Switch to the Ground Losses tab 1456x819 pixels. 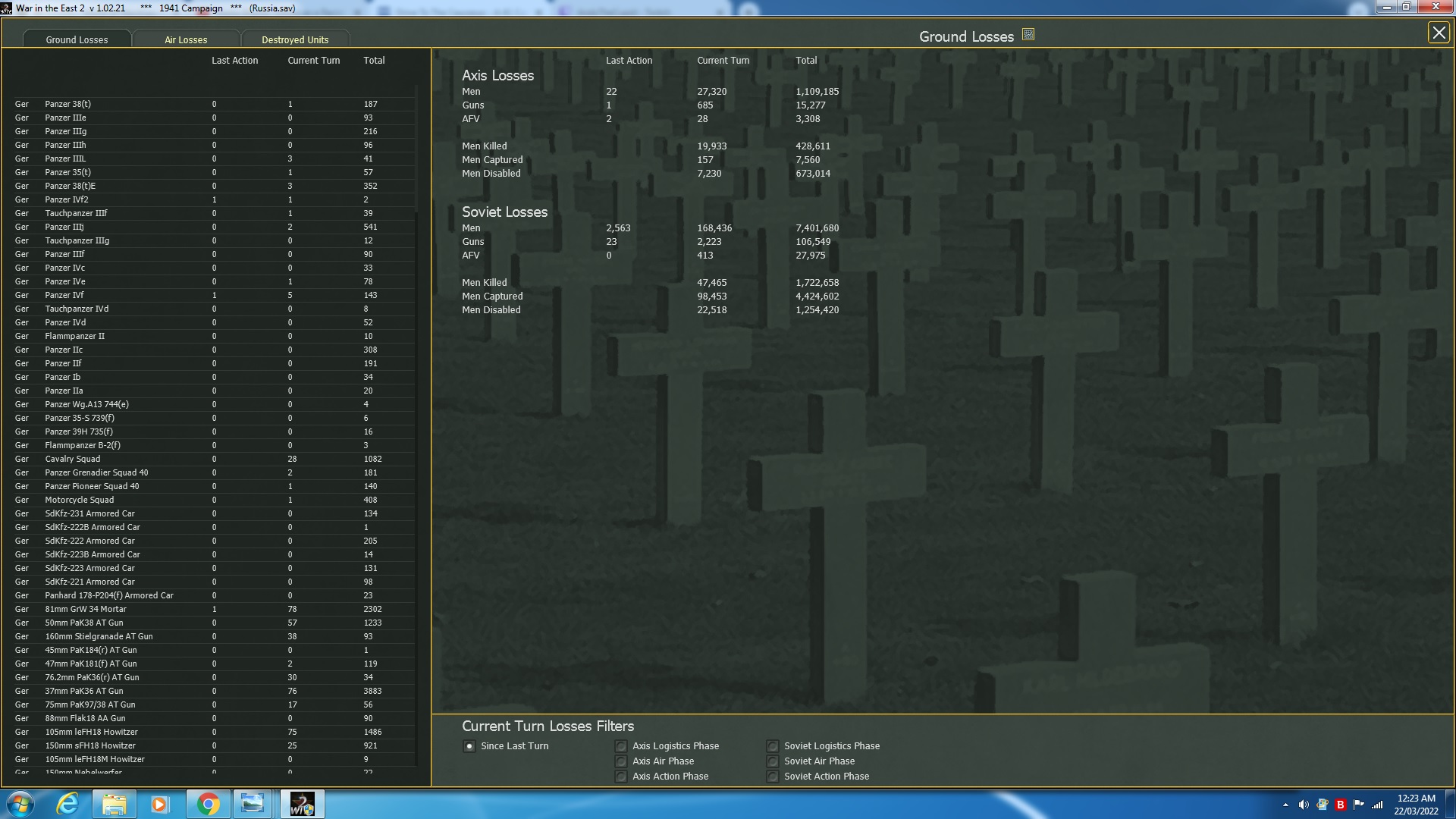(77, 39)
